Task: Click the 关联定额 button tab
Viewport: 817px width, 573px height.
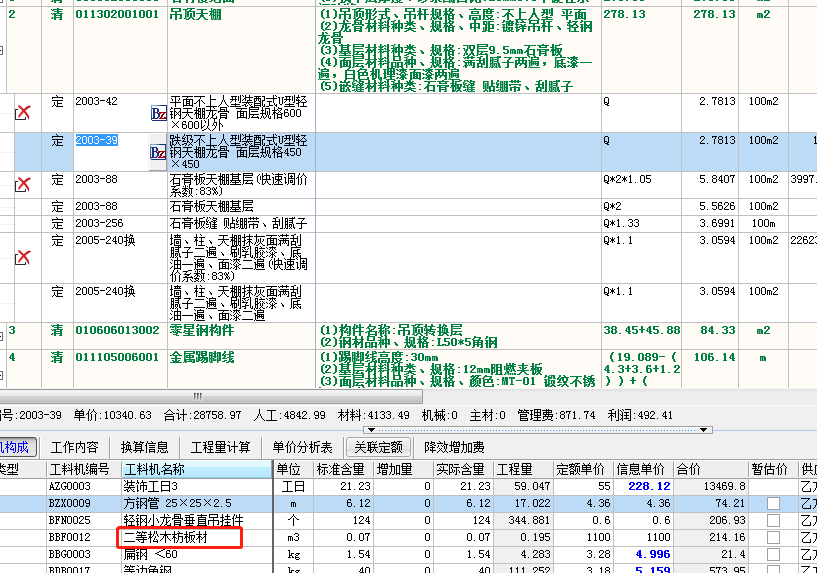Action: click(x=378, y=447)
